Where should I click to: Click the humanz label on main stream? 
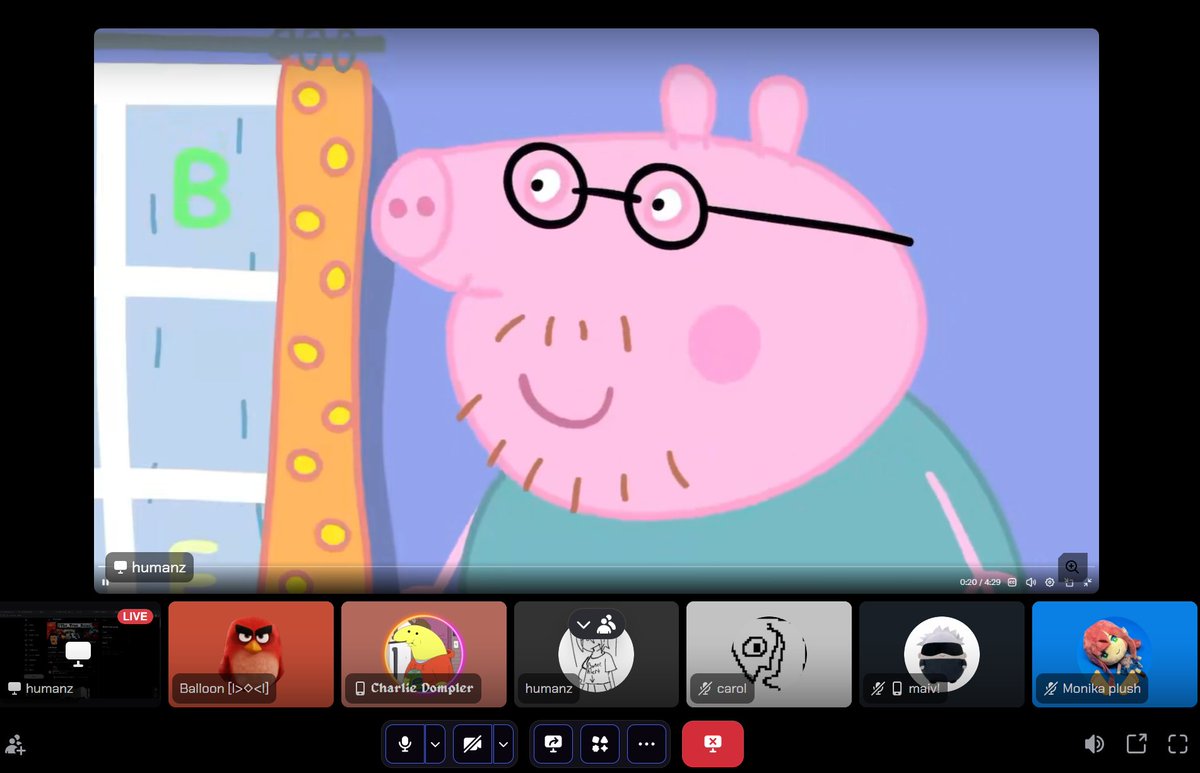point(150,568)
